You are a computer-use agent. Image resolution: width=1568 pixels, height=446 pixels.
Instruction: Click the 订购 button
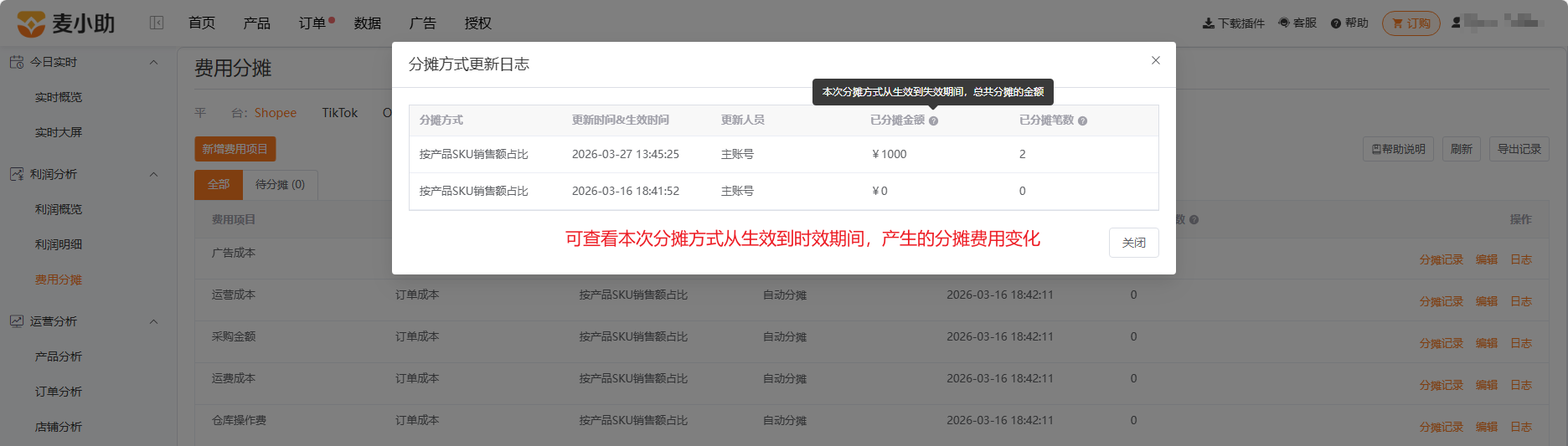[1411, 23]
